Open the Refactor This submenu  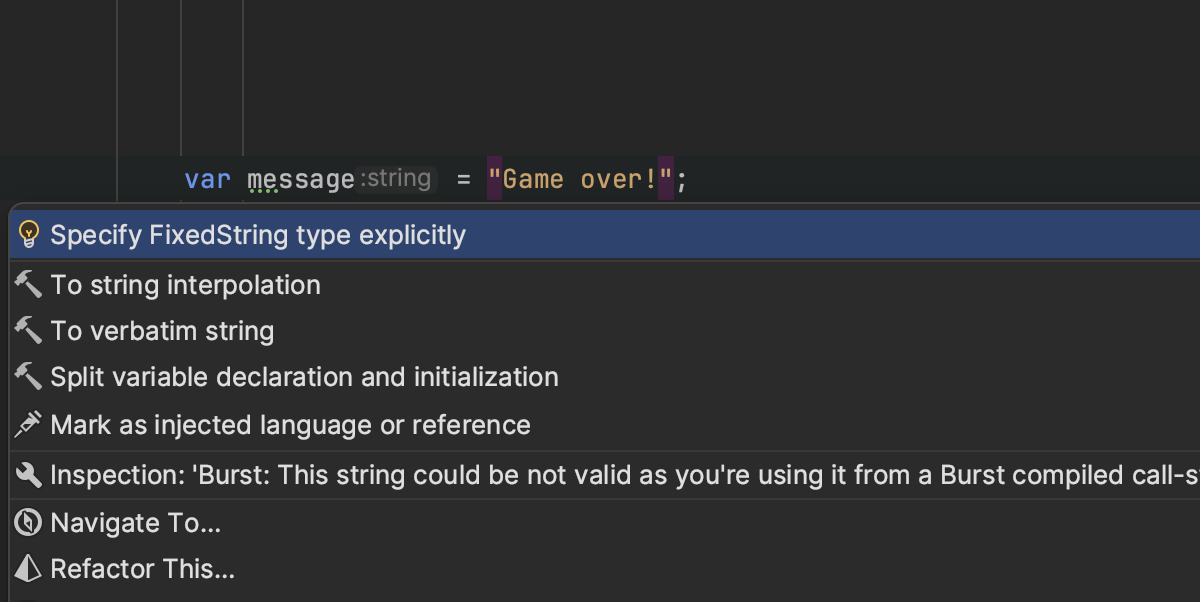142,569
